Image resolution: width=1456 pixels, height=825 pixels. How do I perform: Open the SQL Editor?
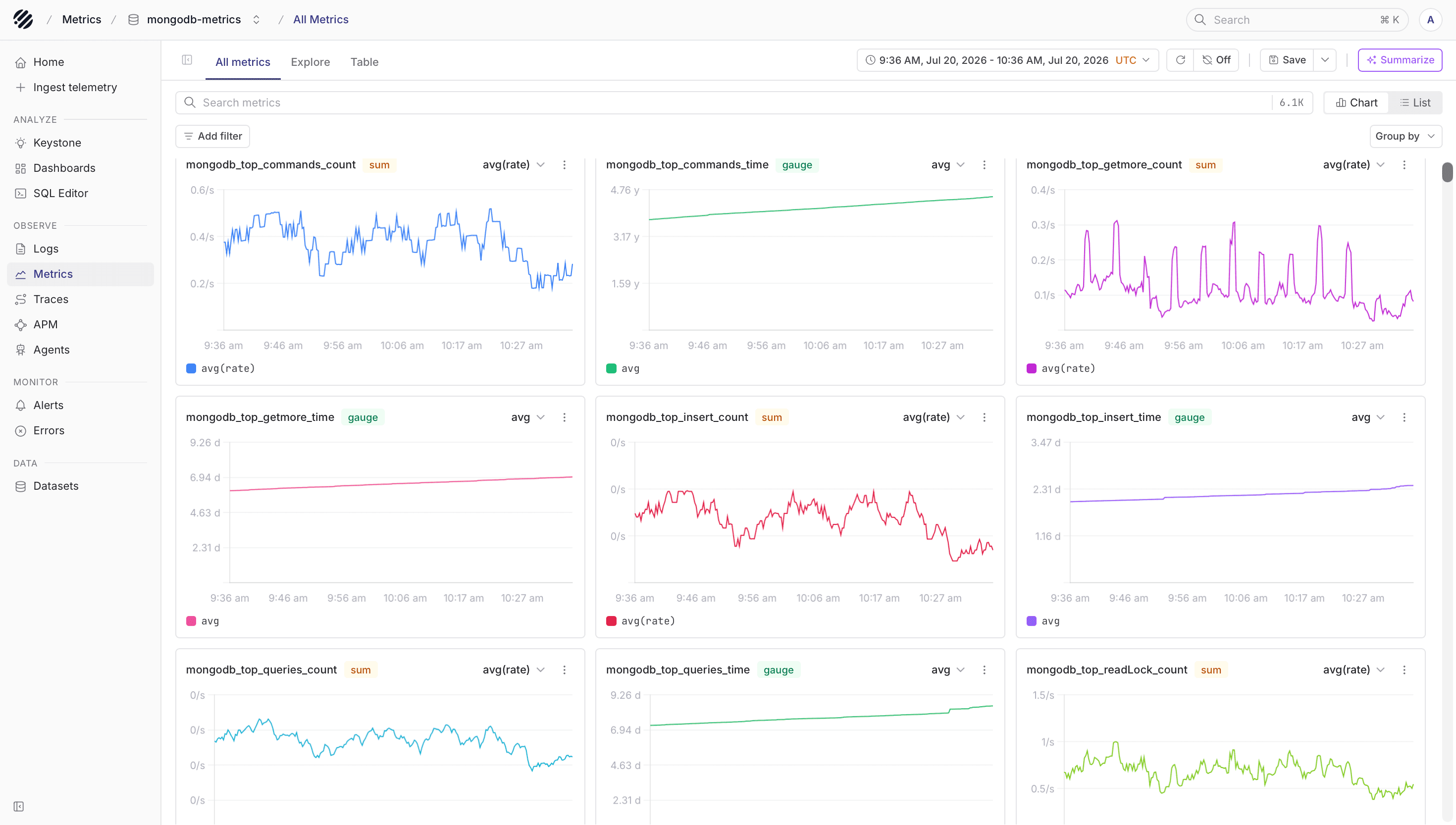click(x=80, y=193)
